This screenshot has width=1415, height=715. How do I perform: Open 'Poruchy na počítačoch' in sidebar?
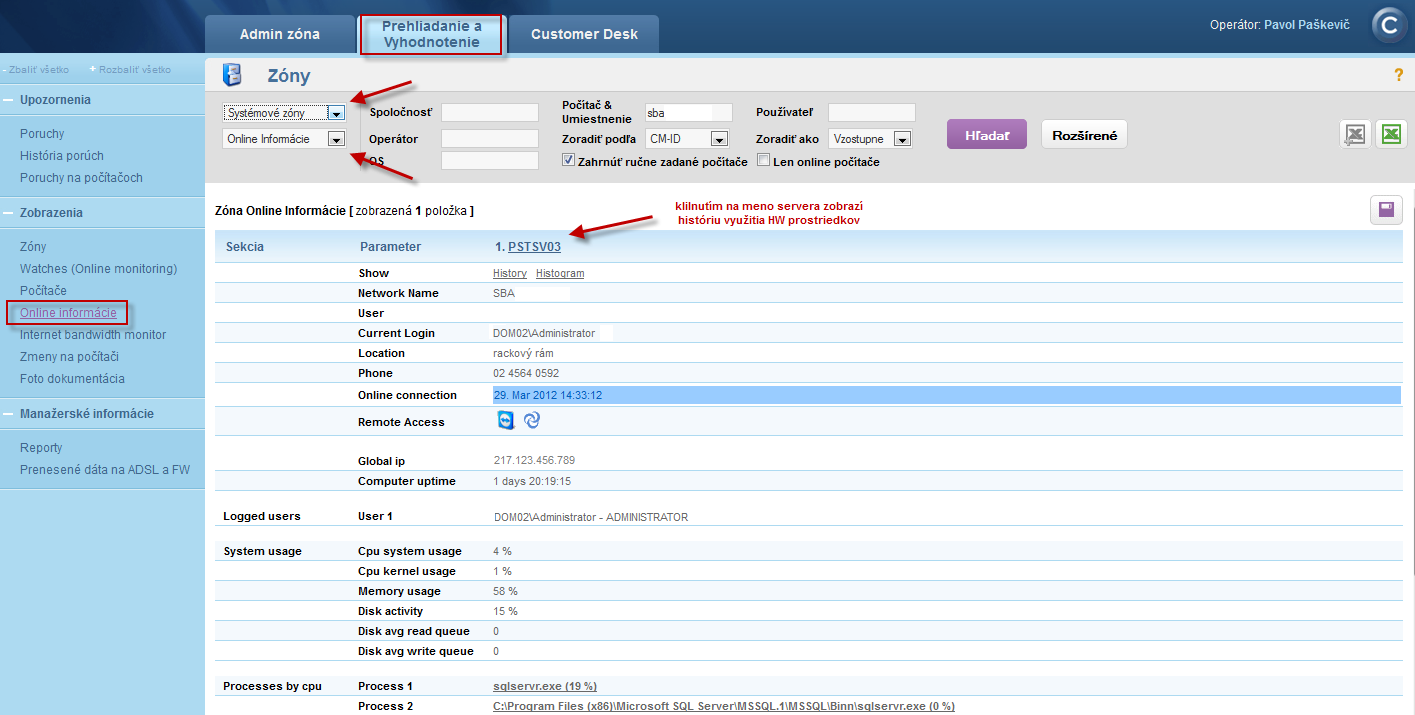(81, 178)
